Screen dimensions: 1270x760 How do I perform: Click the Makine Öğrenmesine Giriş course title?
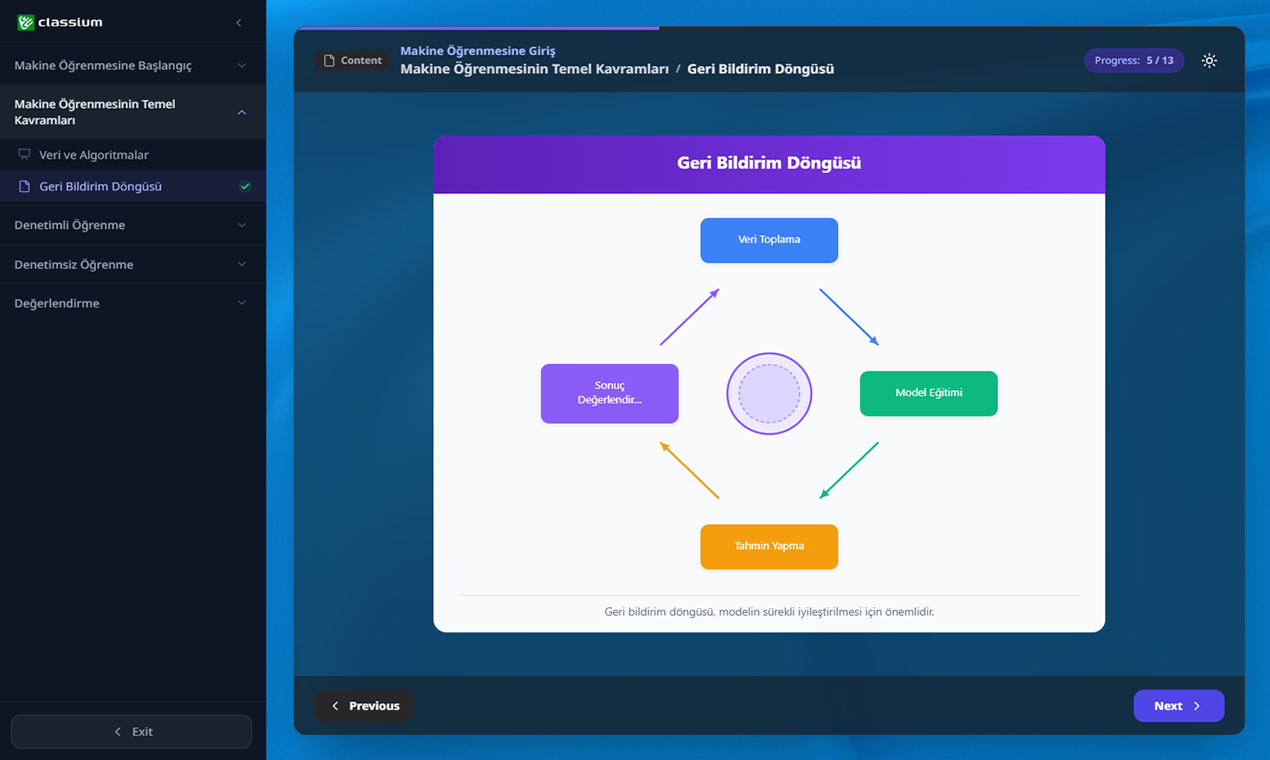(478, 51)
